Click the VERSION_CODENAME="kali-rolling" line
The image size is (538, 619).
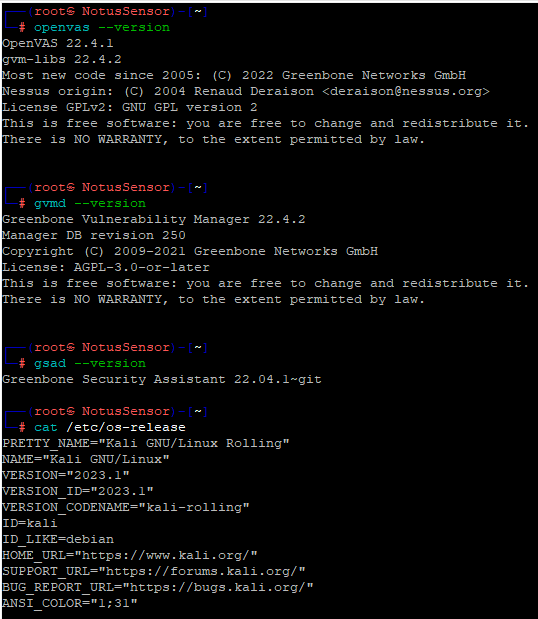pyautogui.click(x=126, y=508)
